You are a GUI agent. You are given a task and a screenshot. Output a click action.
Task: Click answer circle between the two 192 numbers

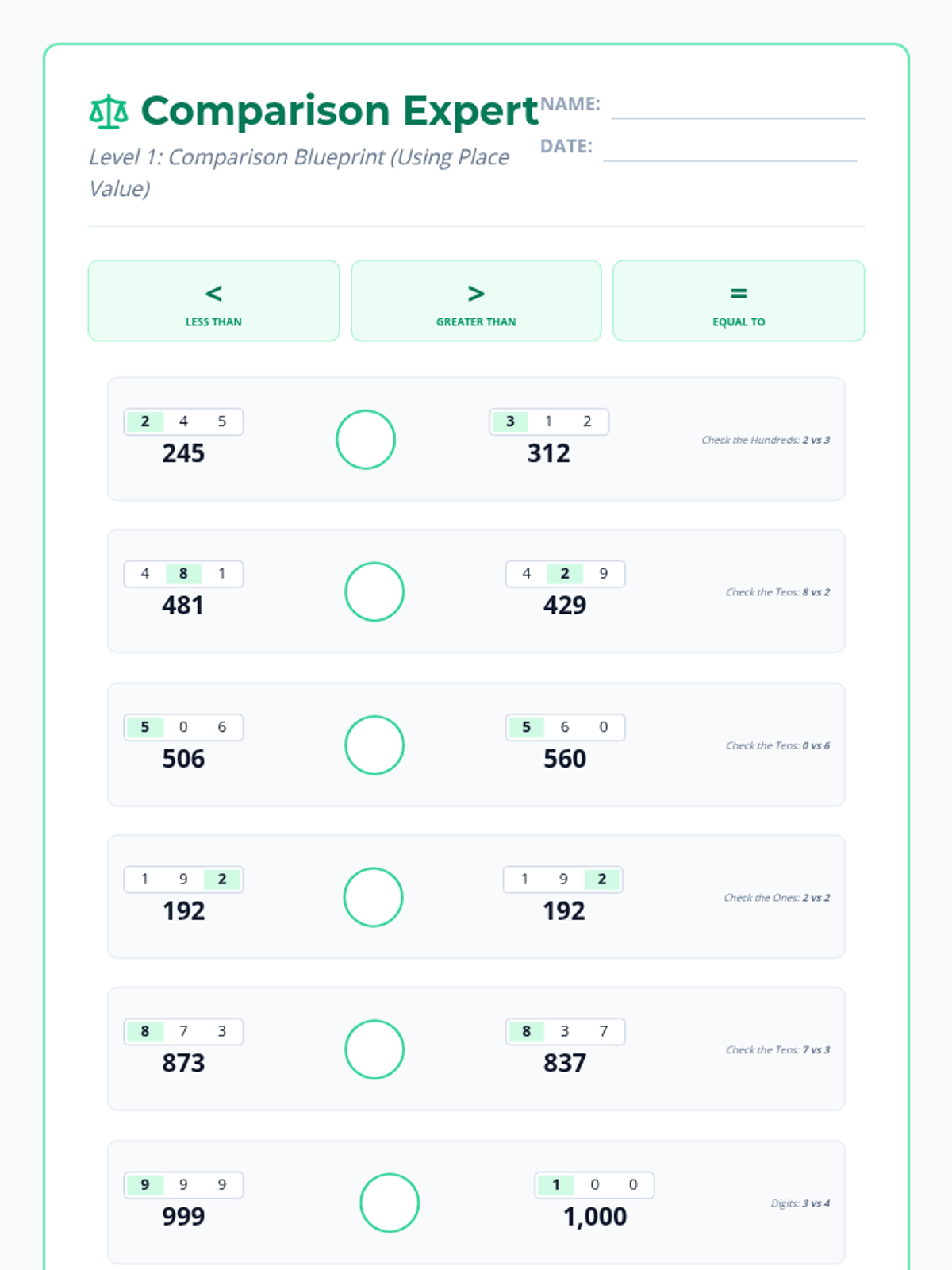(x=373, y=898)
